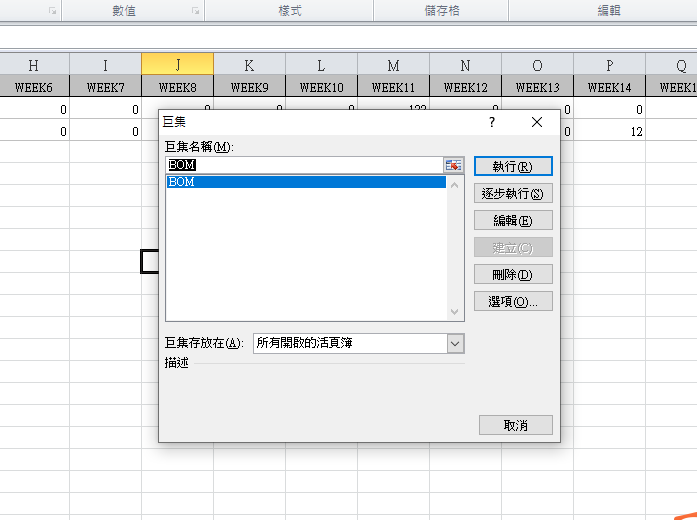The height and width of the screenshot is (520, 697).
Task: Click the help question mark in 巨集 dialog
Action: coord(491,122)
